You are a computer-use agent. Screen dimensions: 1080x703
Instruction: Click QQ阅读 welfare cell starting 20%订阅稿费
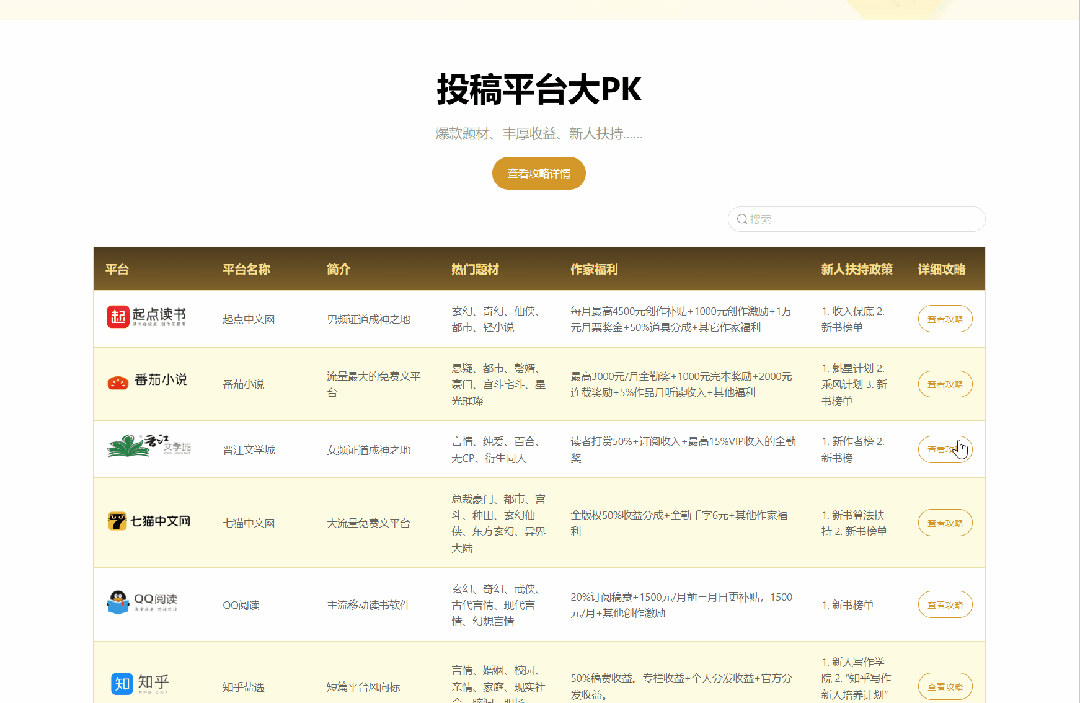(x=681, y=605)
